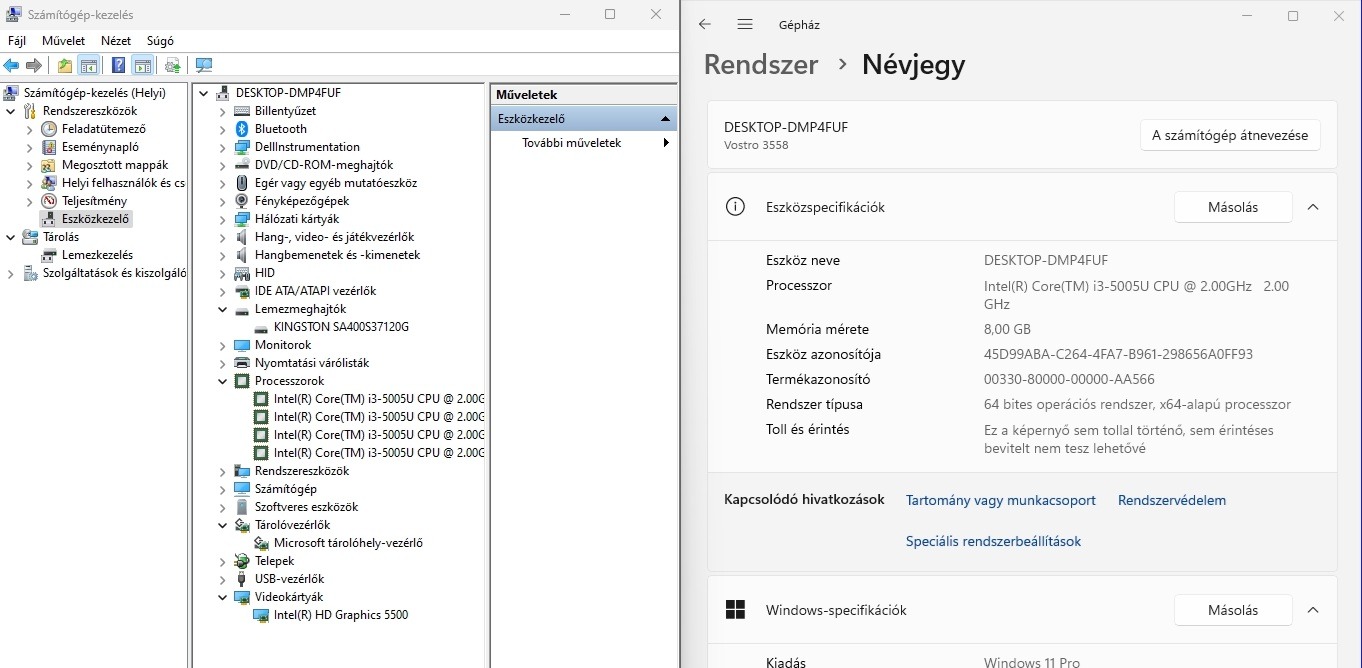Screen dimensions: 1362x668
Task: Collapse the Rendszereszközök node
Action: tap(10, 111)
